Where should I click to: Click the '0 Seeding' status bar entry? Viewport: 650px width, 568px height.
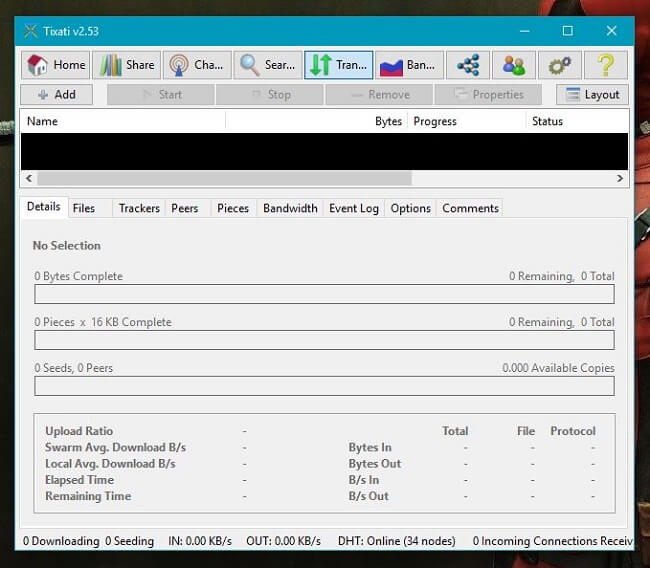point(129,541)
